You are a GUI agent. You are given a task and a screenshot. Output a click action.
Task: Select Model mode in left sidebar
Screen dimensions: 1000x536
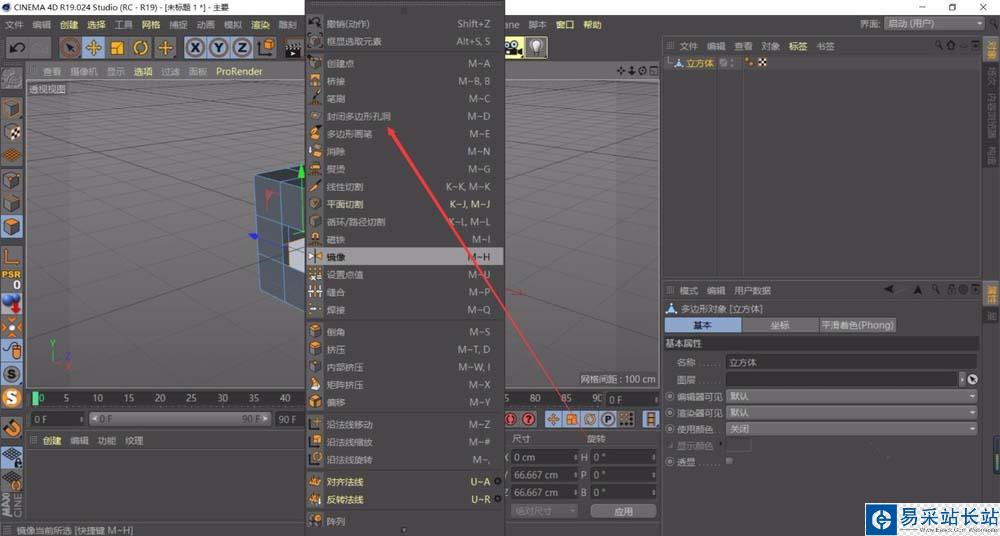pos(11,109)
